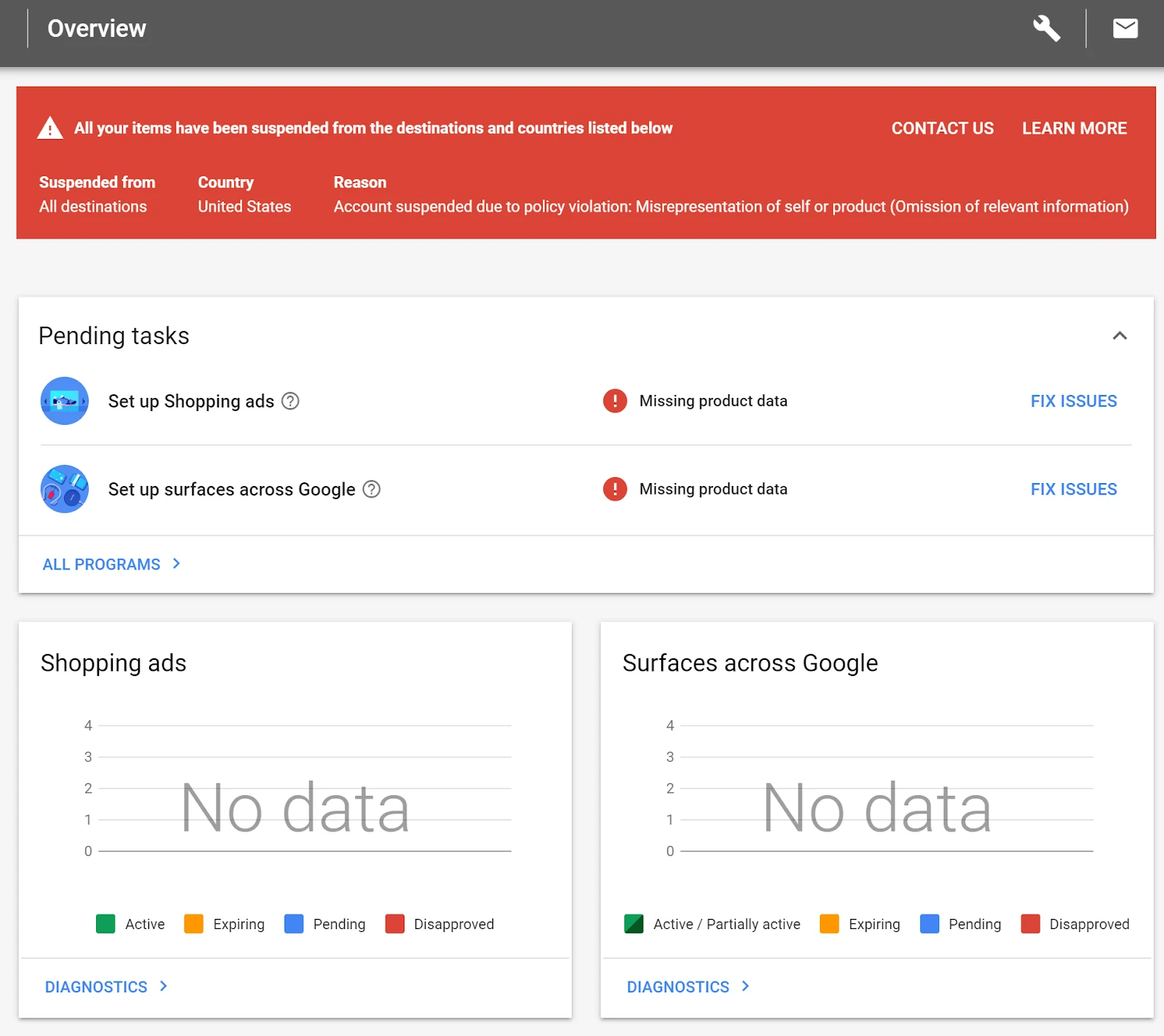Click the 'Reason' column header in banner

360,182
